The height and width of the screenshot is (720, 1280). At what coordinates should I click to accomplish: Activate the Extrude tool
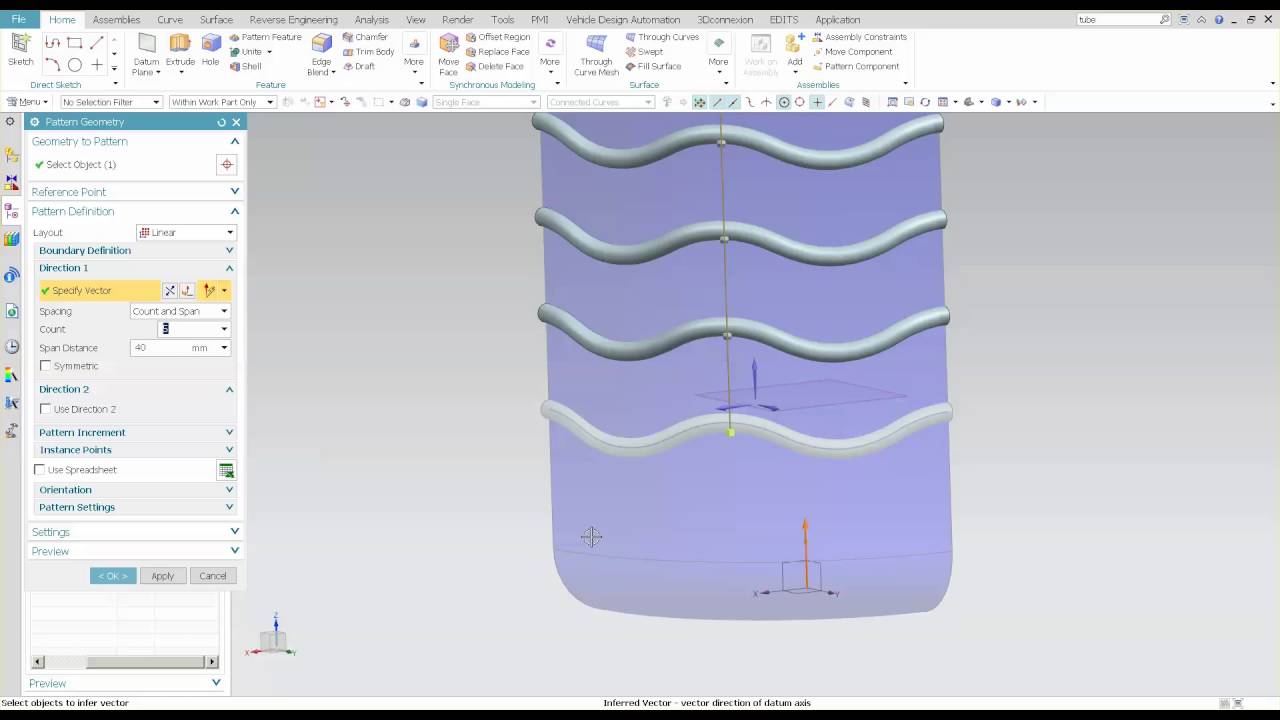pyautogui.click(x=180, y=49)
